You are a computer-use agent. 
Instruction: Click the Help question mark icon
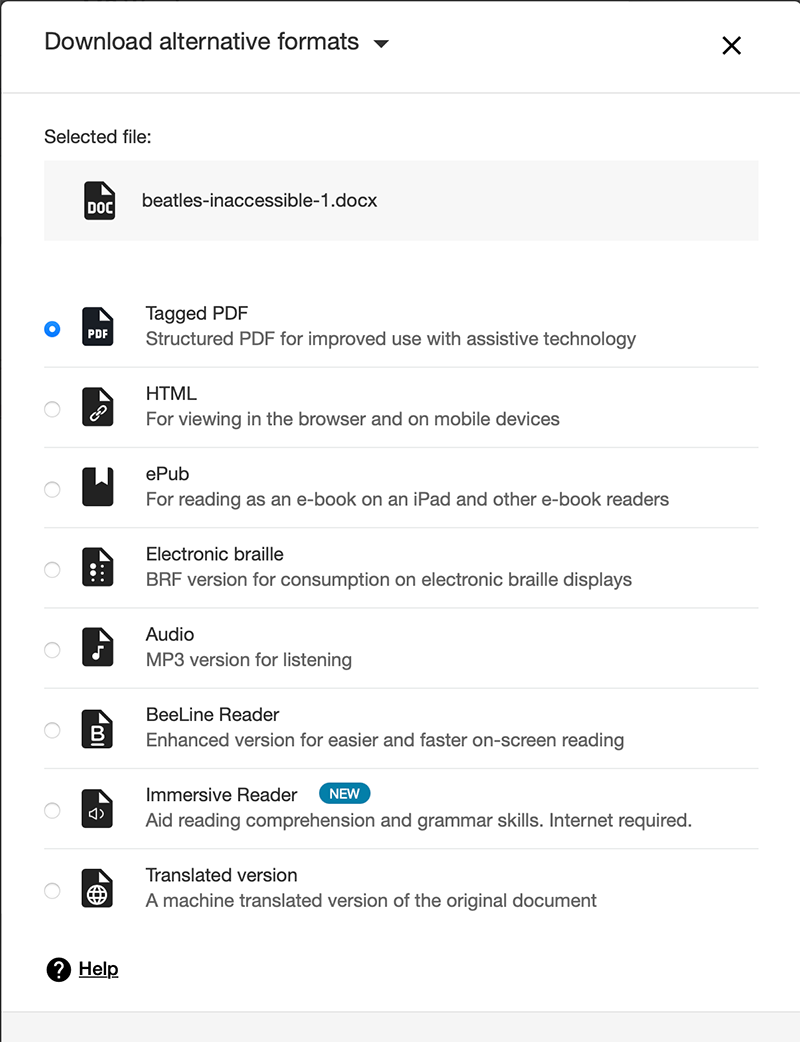pos(59,969)
